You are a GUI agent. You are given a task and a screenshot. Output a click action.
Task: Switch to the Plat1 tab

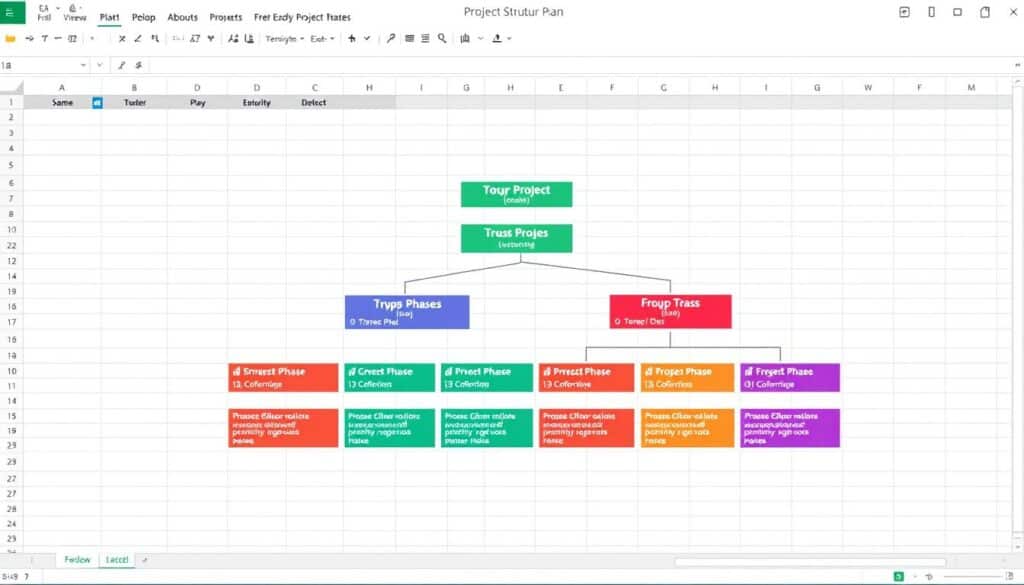pyautogui.click(x=110, y=18)
